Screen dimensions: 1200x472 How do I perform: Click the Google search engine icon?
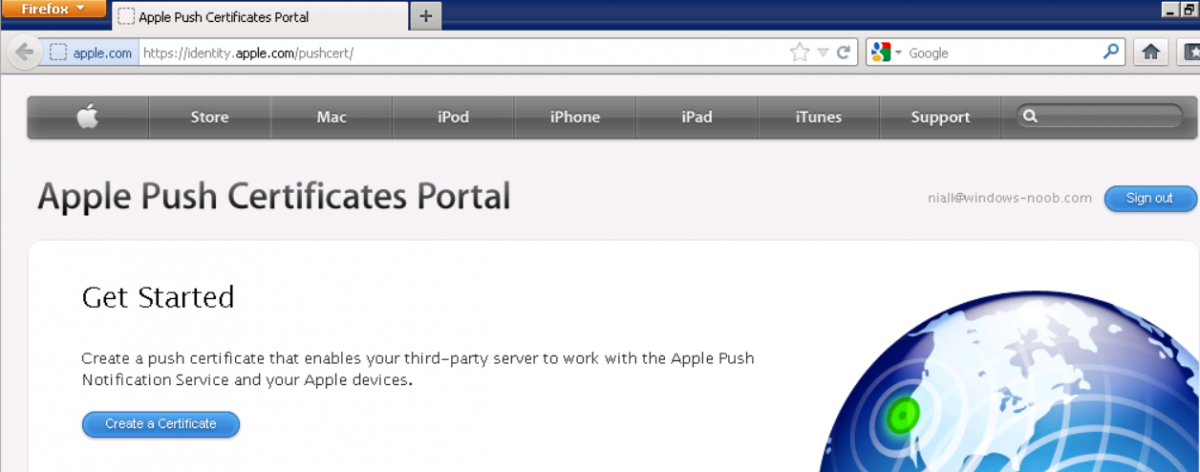[x=880, y=53]
